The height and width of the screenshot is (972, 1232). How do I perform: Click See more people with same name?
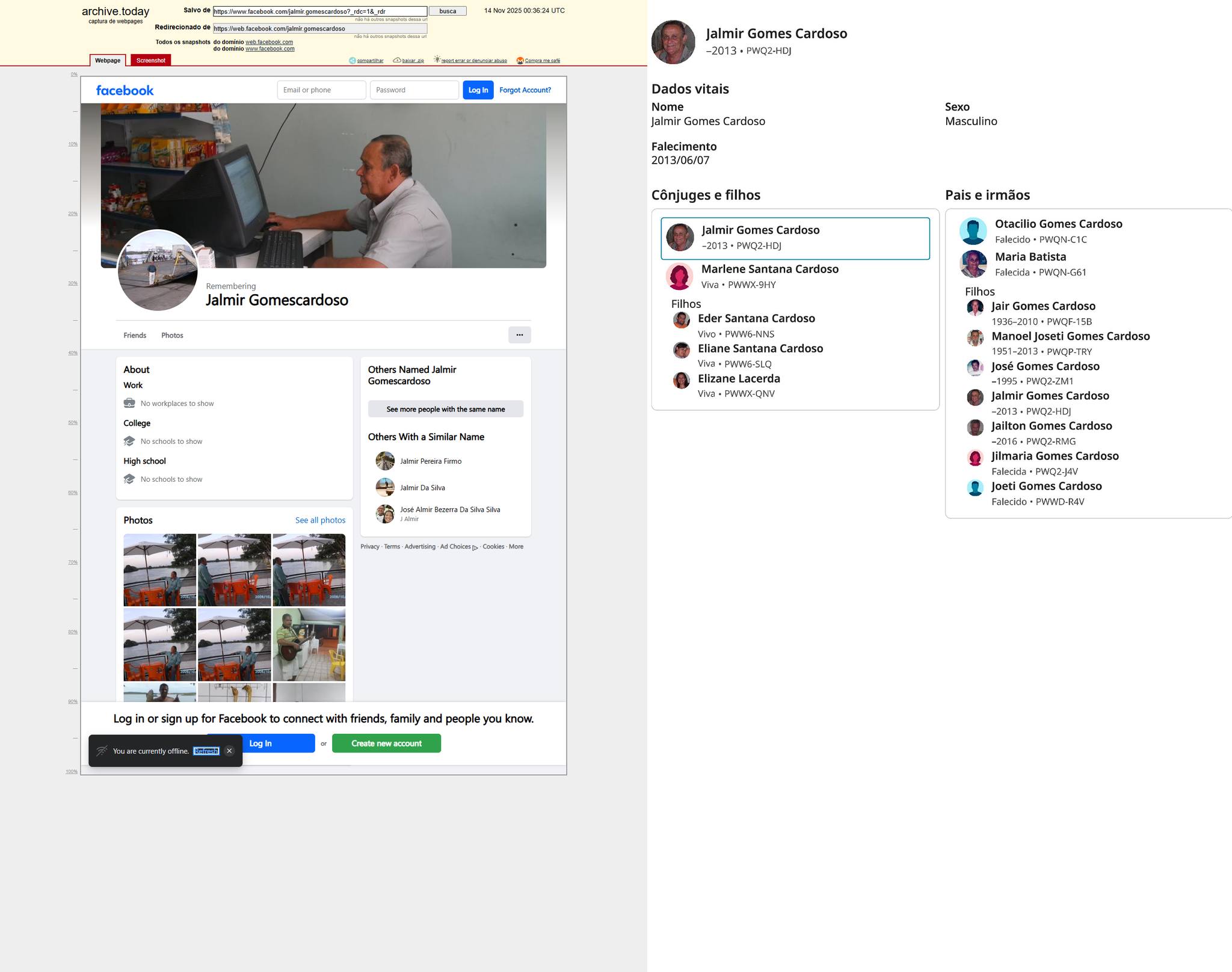coord(445,409)
